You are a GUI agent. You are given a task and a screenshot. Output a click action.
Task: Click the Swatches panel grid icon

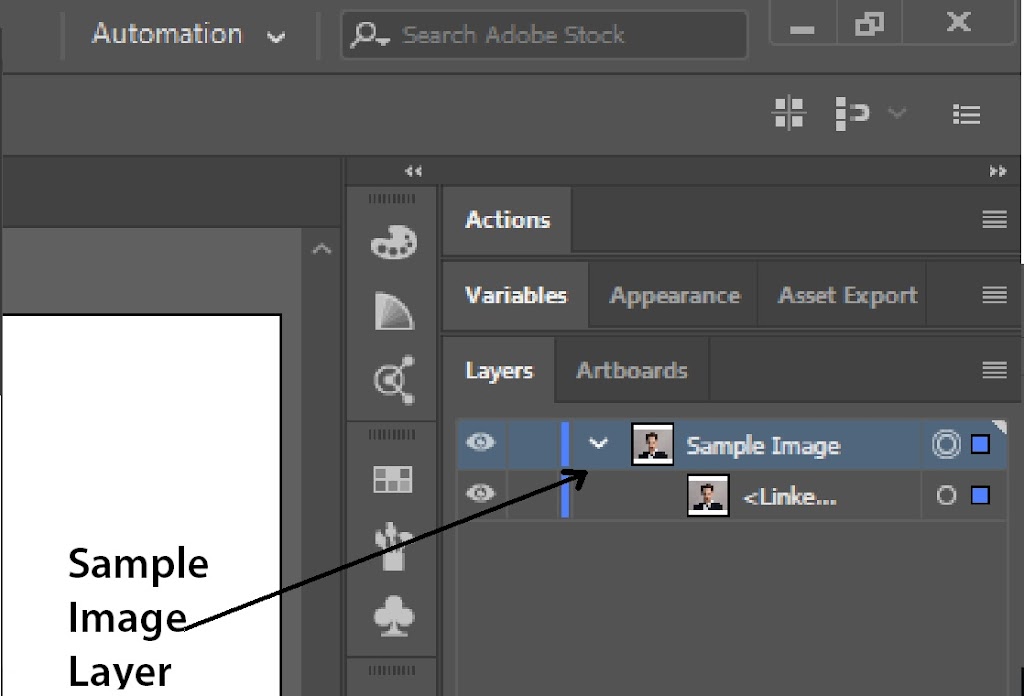click(x=392, y=480)
